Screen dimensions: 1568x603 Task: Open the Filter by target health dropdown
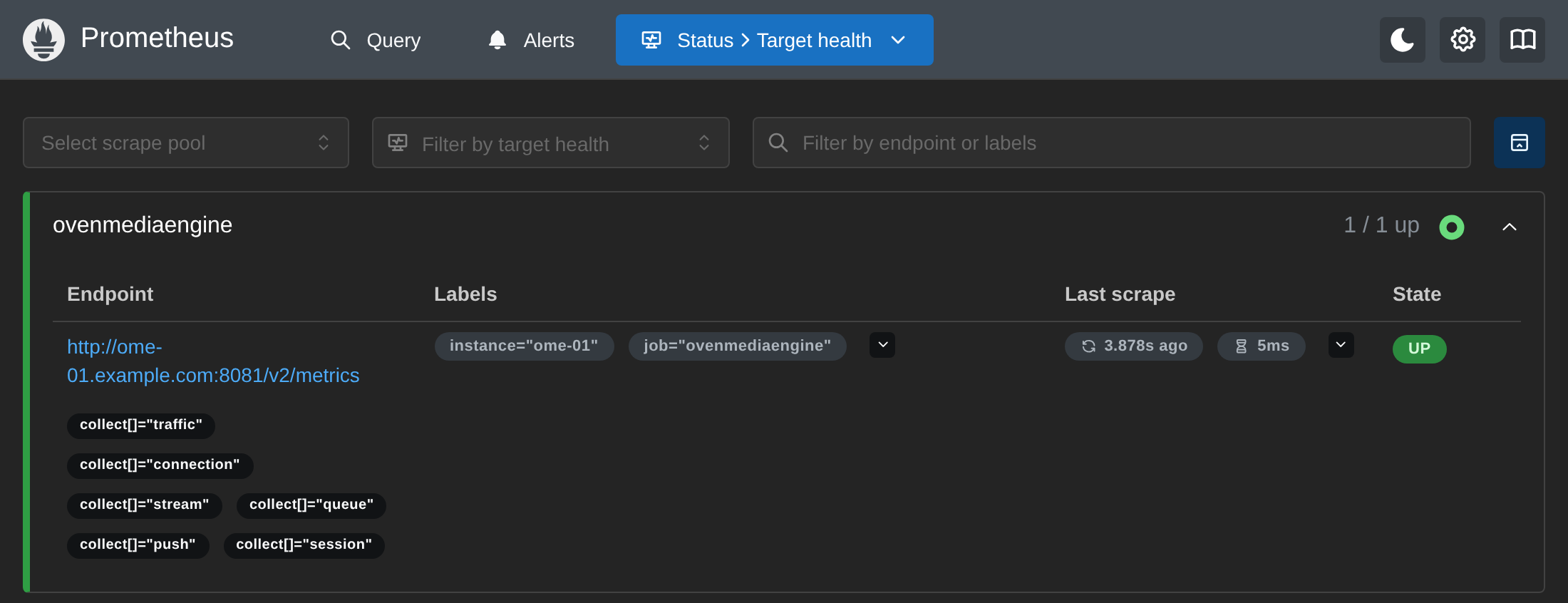tap(550, 143)
